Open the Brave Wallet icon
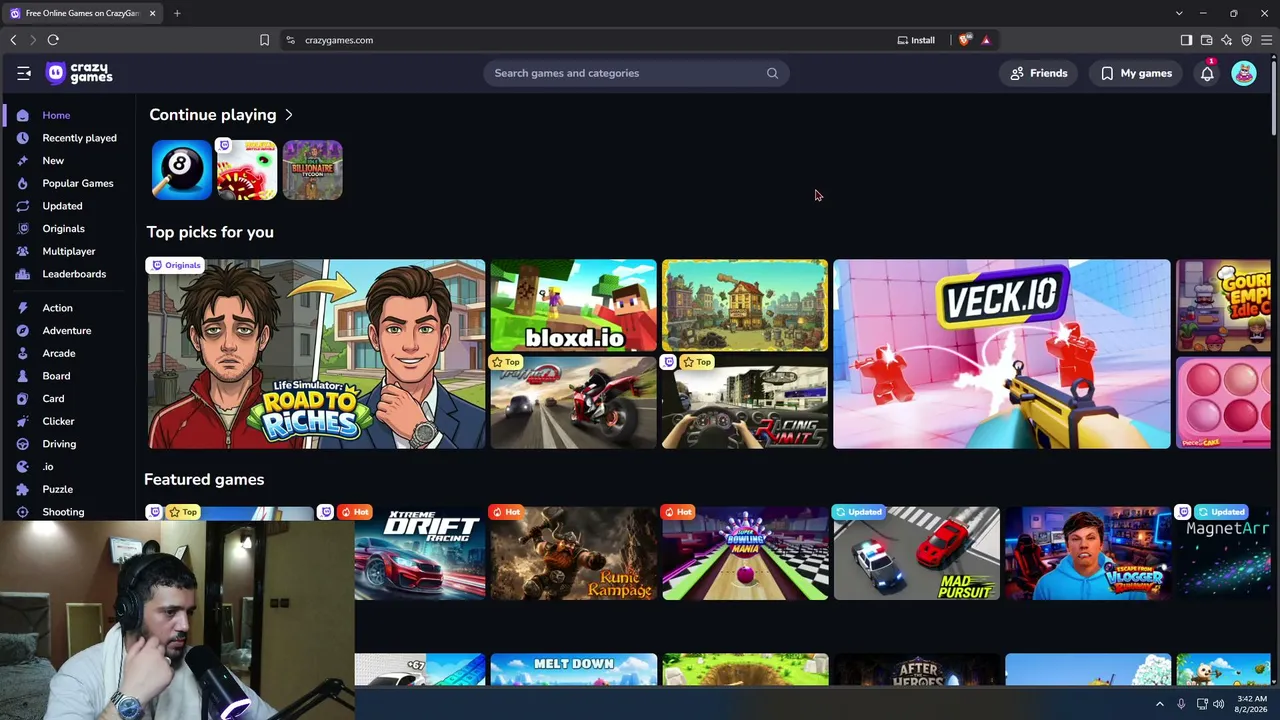 coord(1206,40)
